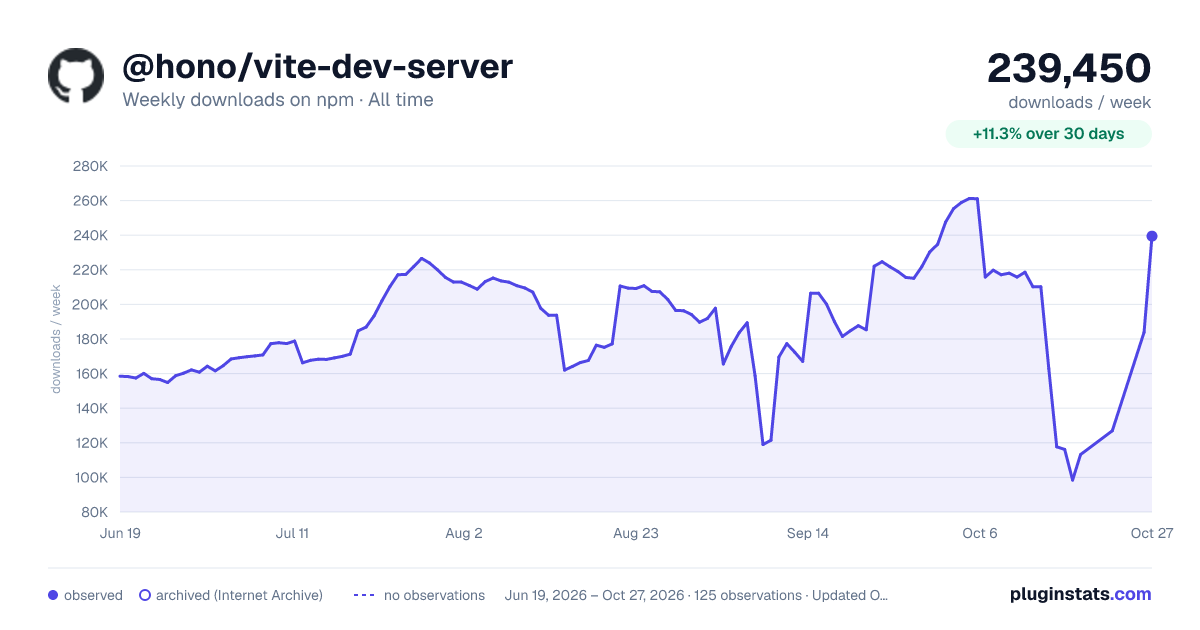The height and width of the screenshot is (630, 1200).
Task: Click the 'no observations' legend label
Action: pyautogui.click(x=434, y=595)
